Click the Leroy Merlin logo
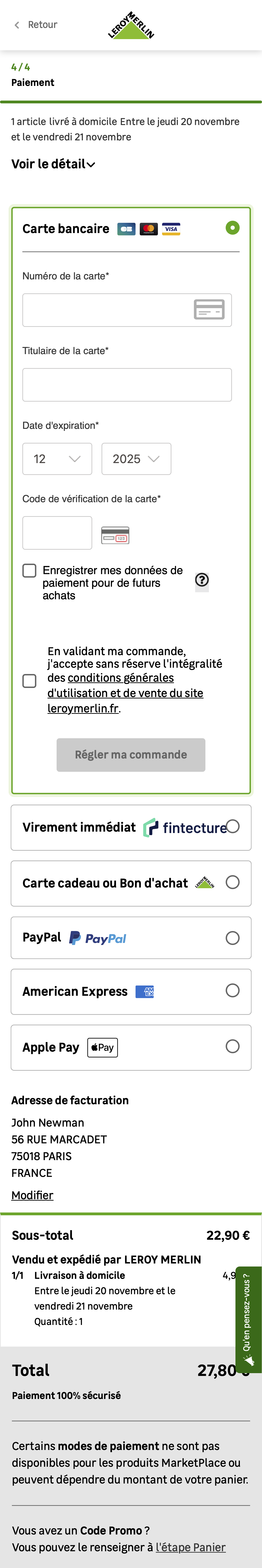 pos(131,25)
